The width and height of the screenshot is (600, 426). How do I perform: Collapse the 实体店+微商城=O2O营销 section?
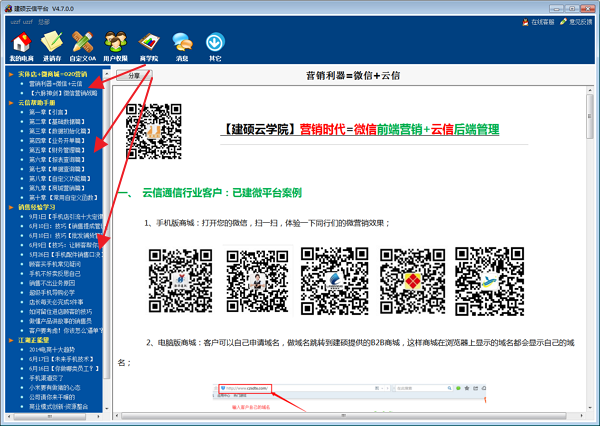(x=11, y=74)
